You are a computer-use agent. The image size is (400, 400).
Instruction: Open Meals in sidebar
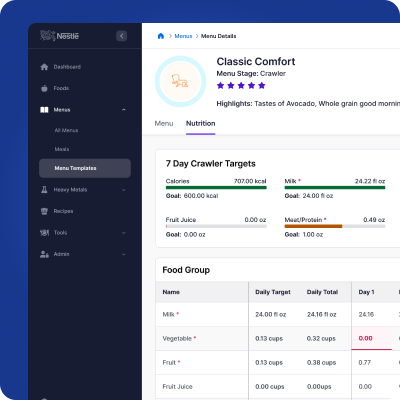click(62, 149)
